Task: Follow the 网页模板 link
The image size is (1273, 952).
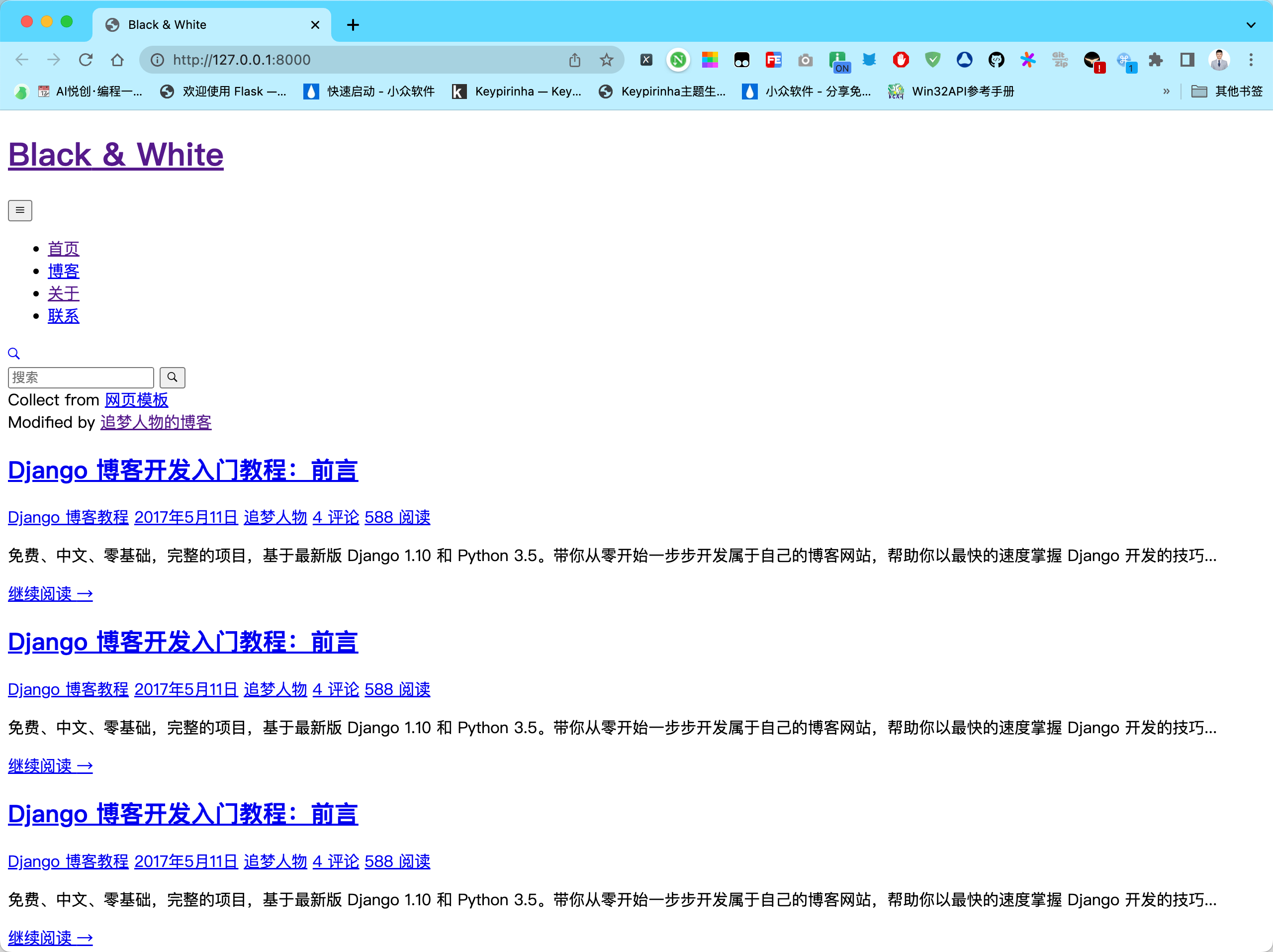Action: [136, 400]
